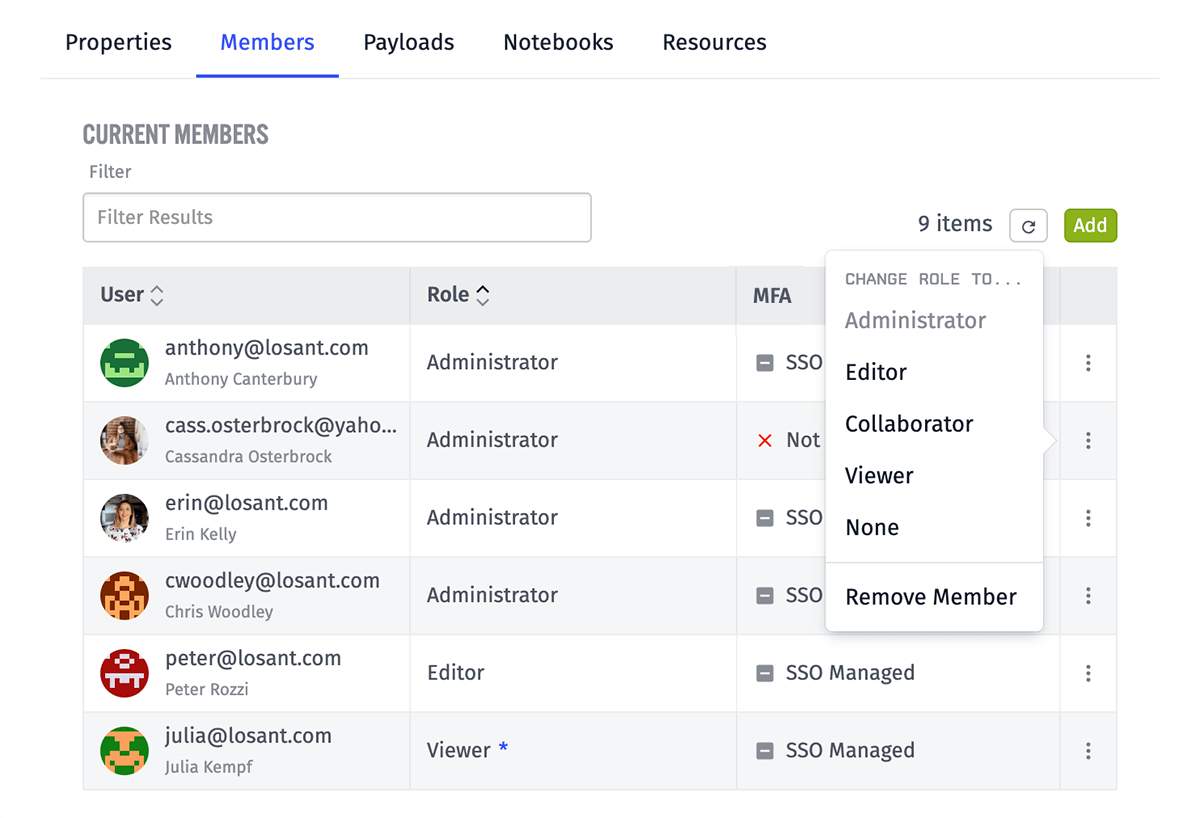Sort by the User column
This screenshot has width=1200, height=818.
[x=131, y=295]
